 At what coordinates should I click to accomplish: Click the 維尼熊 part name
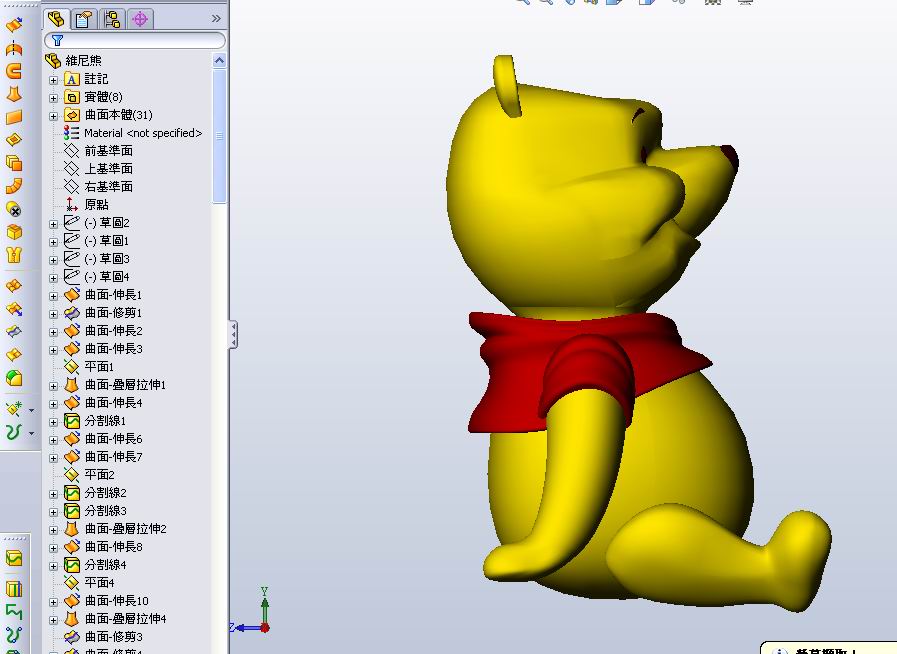click(82, 60)
